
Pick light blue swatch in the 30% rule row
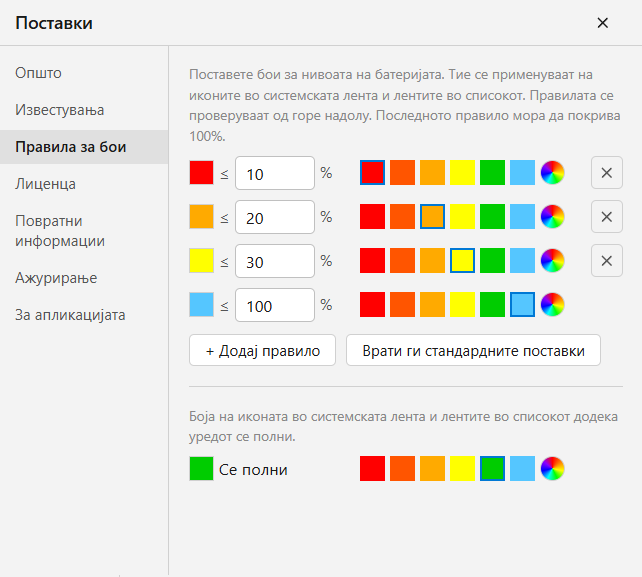coord(522,260)
